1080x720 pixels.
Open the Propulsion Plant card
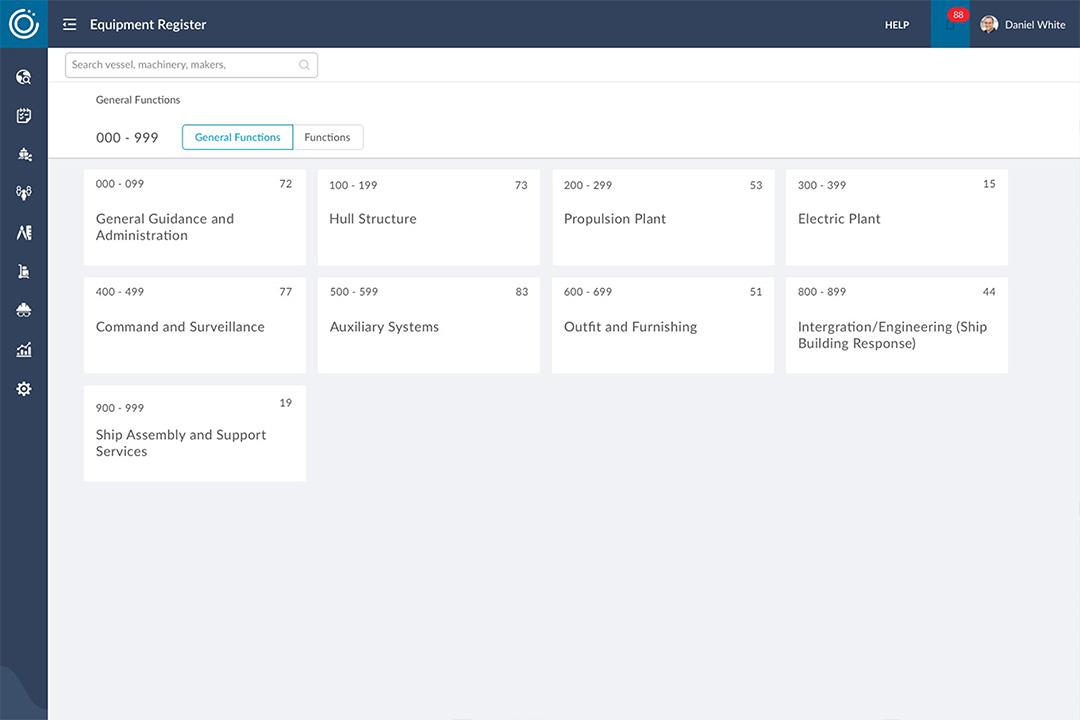point(662,218)
